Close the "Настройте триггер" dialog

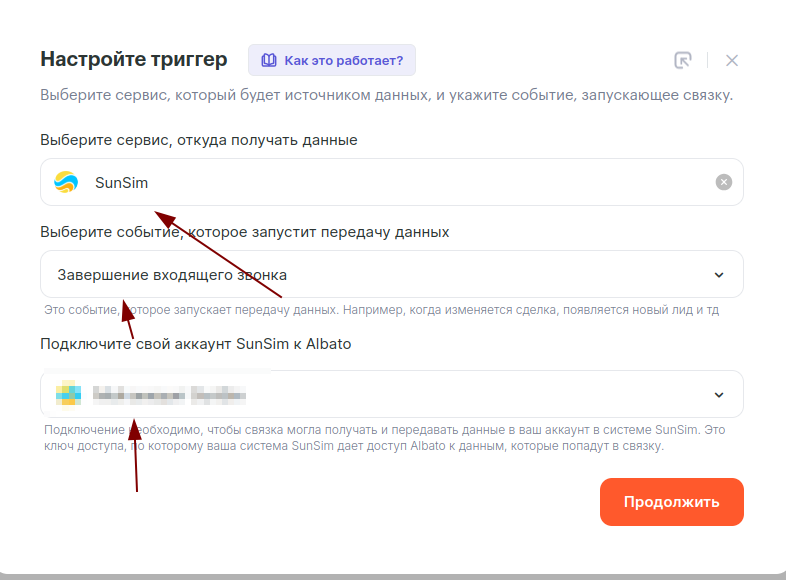click(x=732, y=60)
